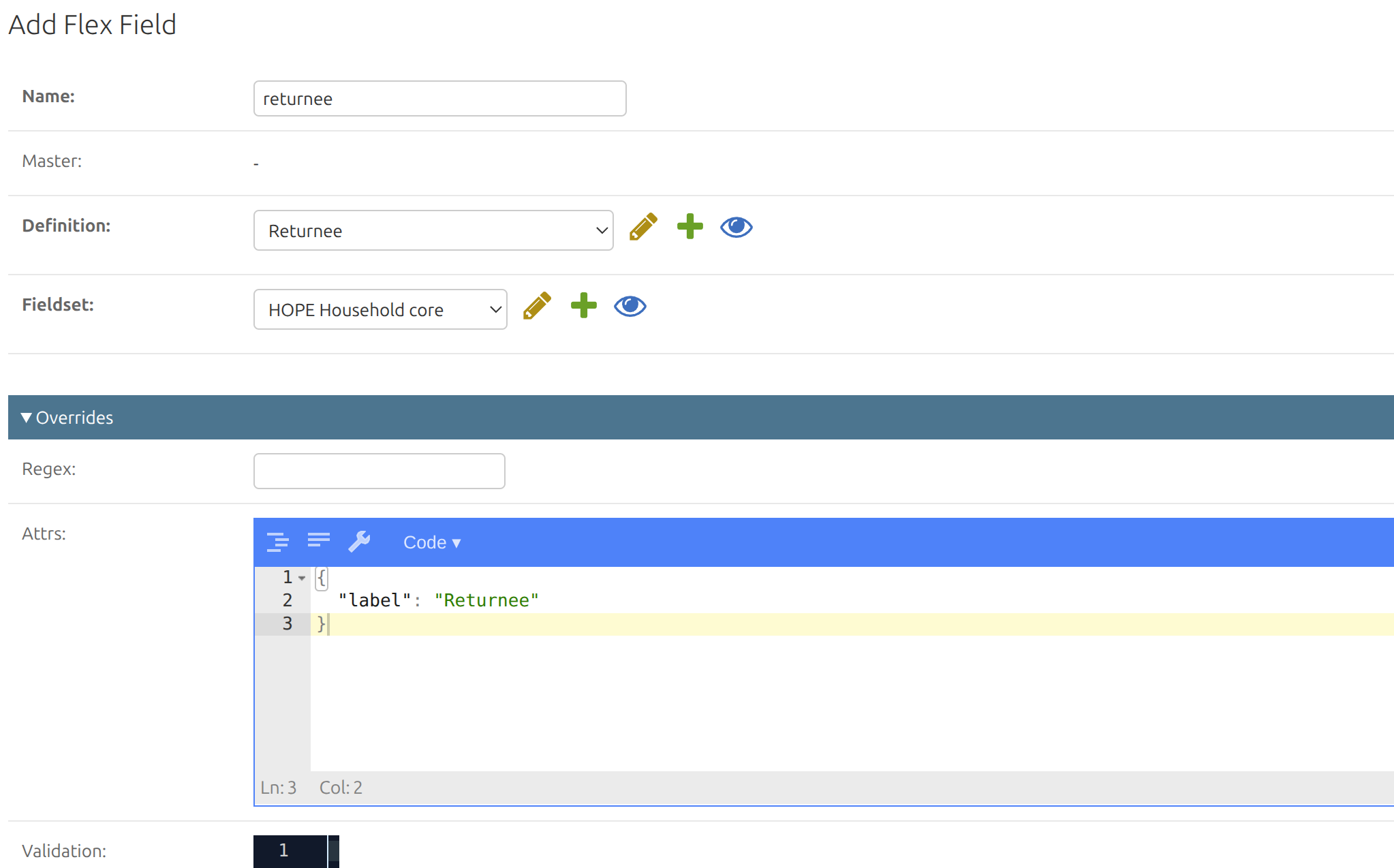
Task: Place cursor on "Returnee" value in editor
Action: click(x=486, y=600)
